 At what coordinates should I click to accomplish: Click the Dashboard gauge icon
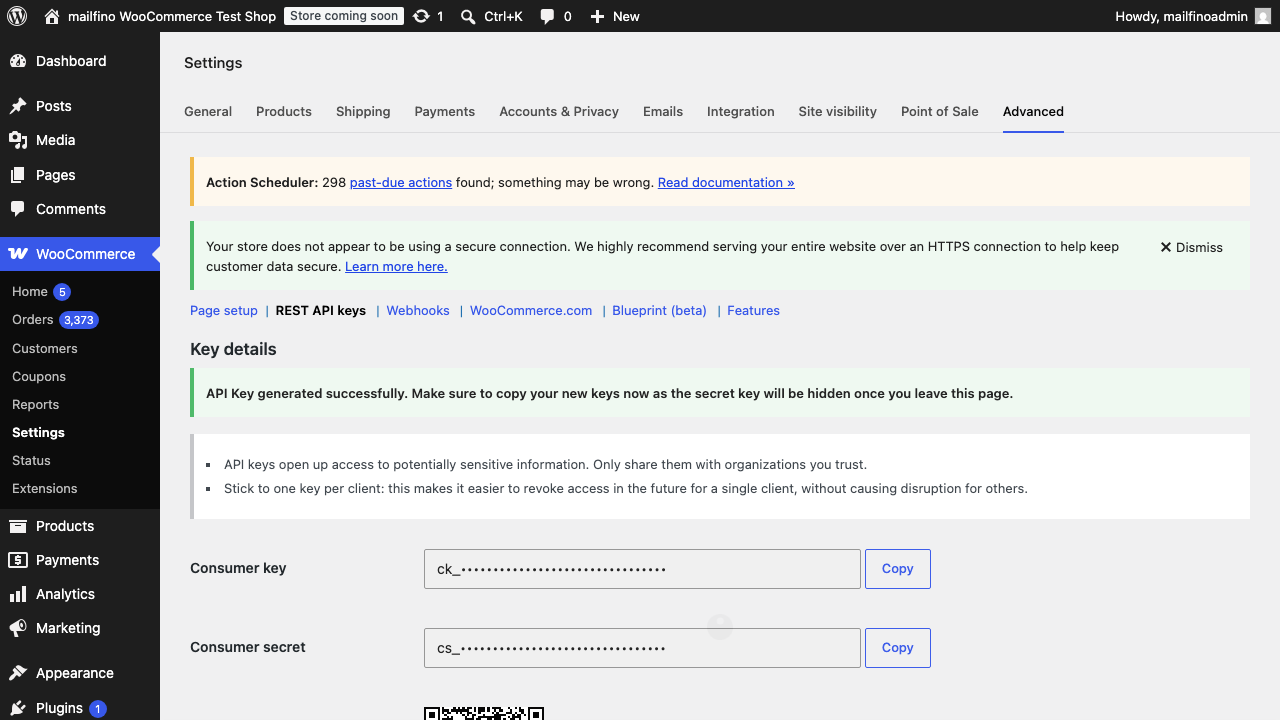(x=18, y=61)
